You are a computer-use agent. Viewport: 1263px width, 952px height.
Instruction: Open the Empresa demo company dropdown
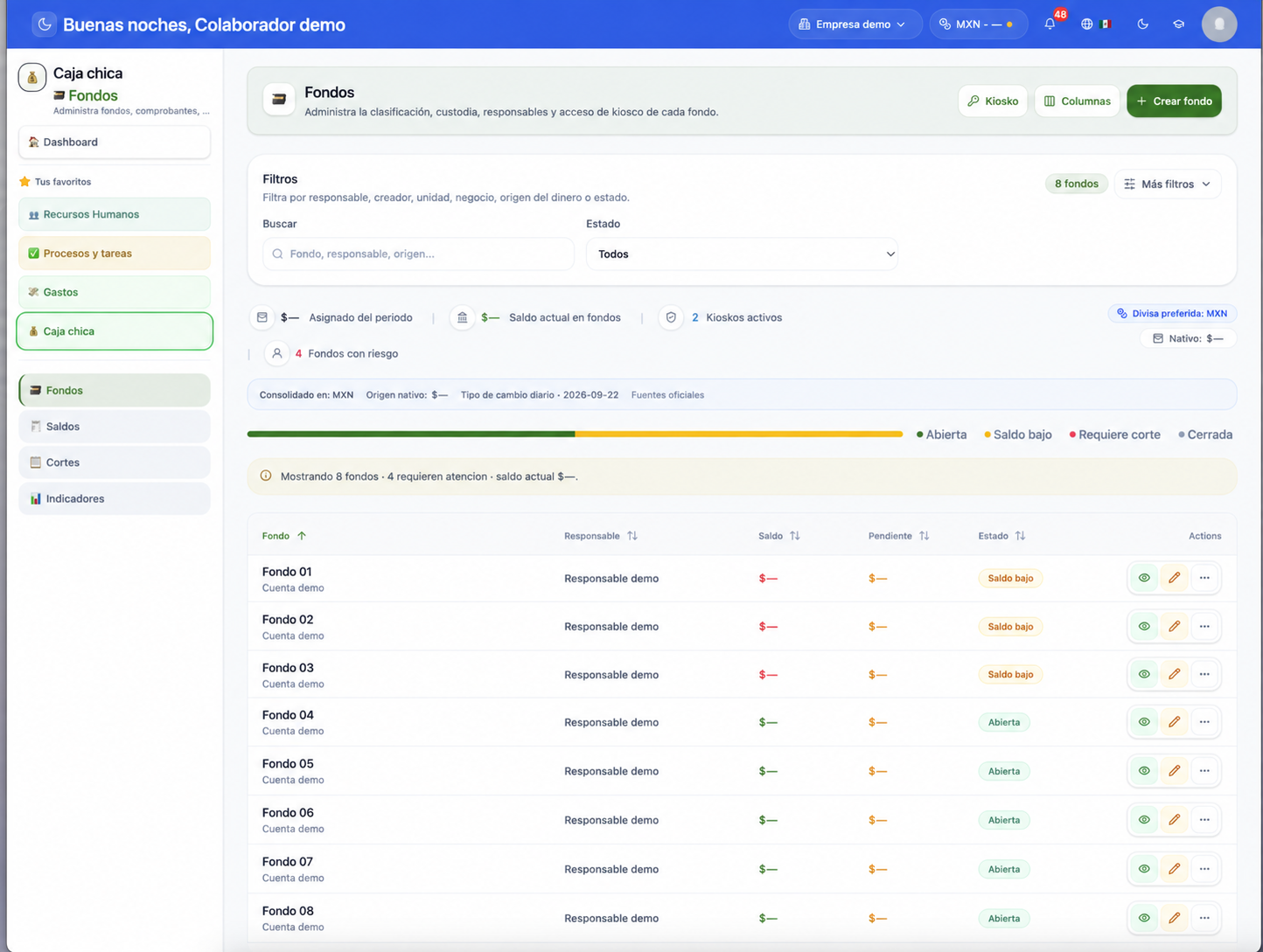coord(855,24)
